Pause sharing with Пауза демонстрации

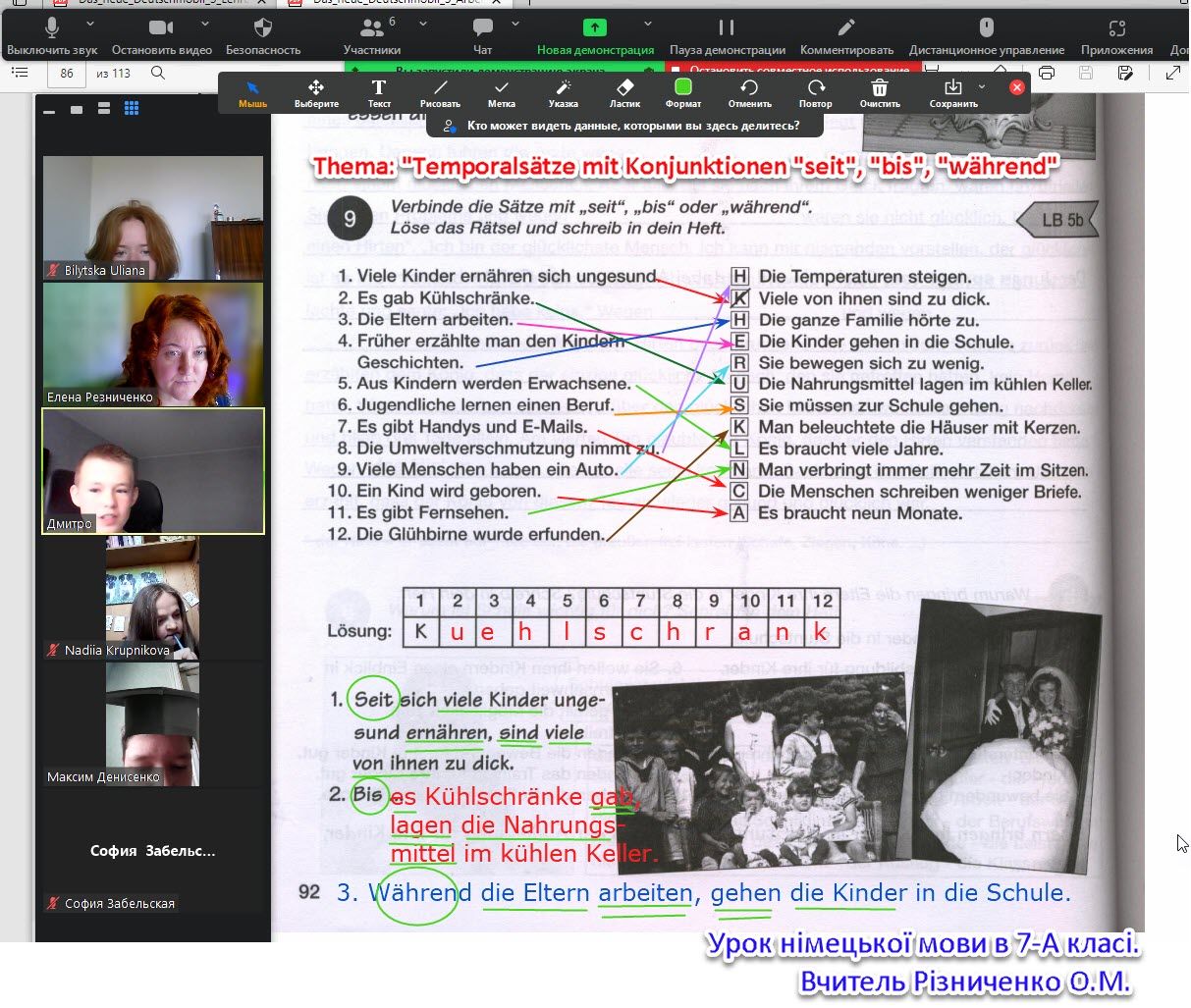tap(727, 35)
